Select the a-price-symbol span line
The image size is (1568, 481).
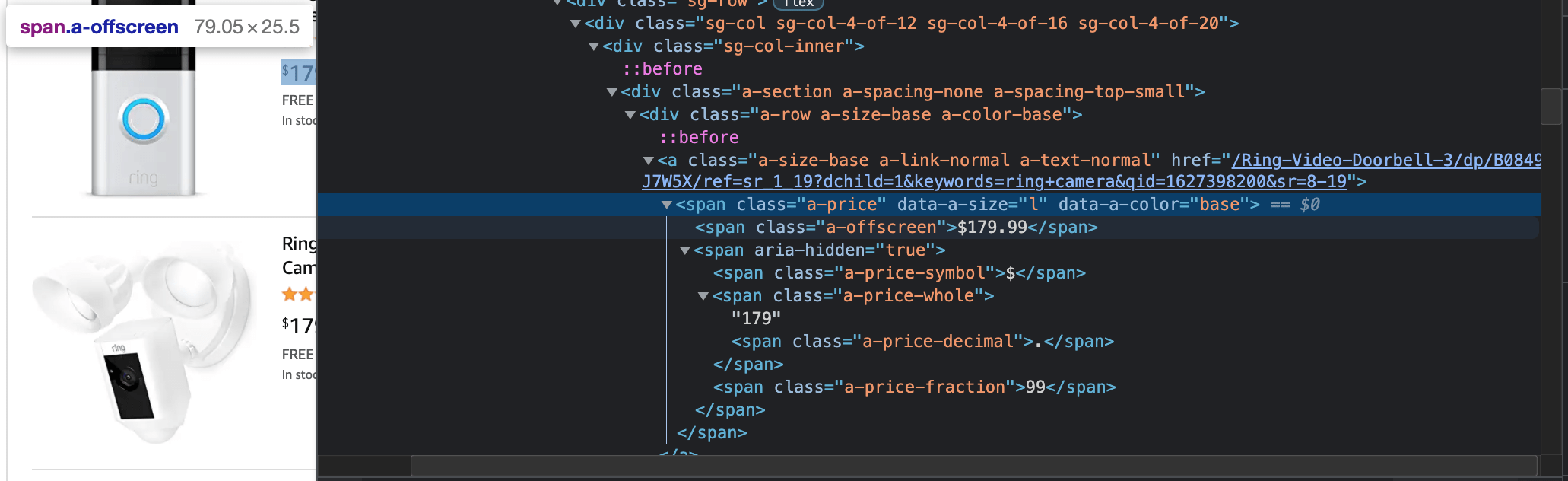click(899, 273)
